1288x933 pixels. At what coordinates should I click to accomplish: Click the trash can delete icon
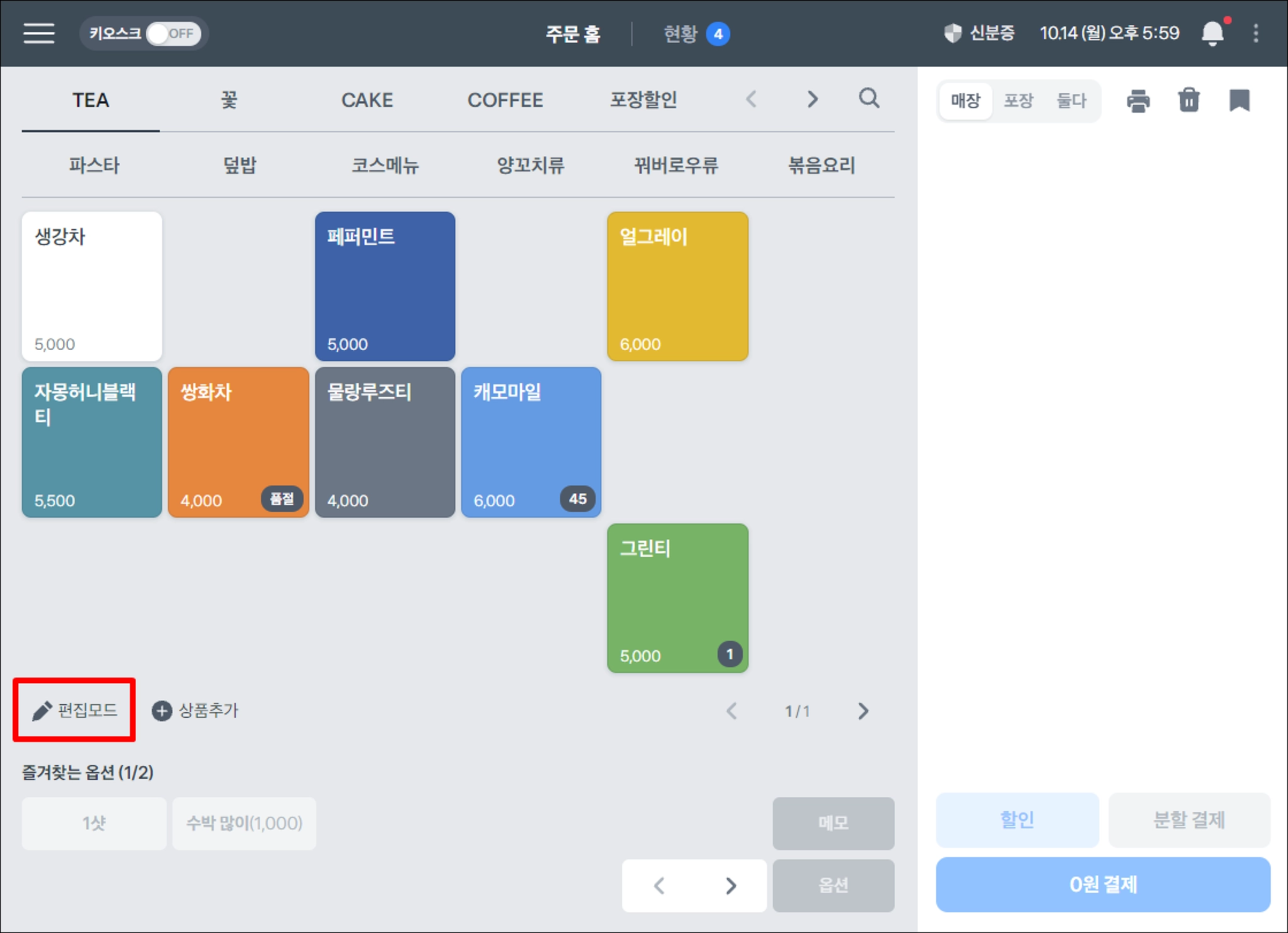1189,101
